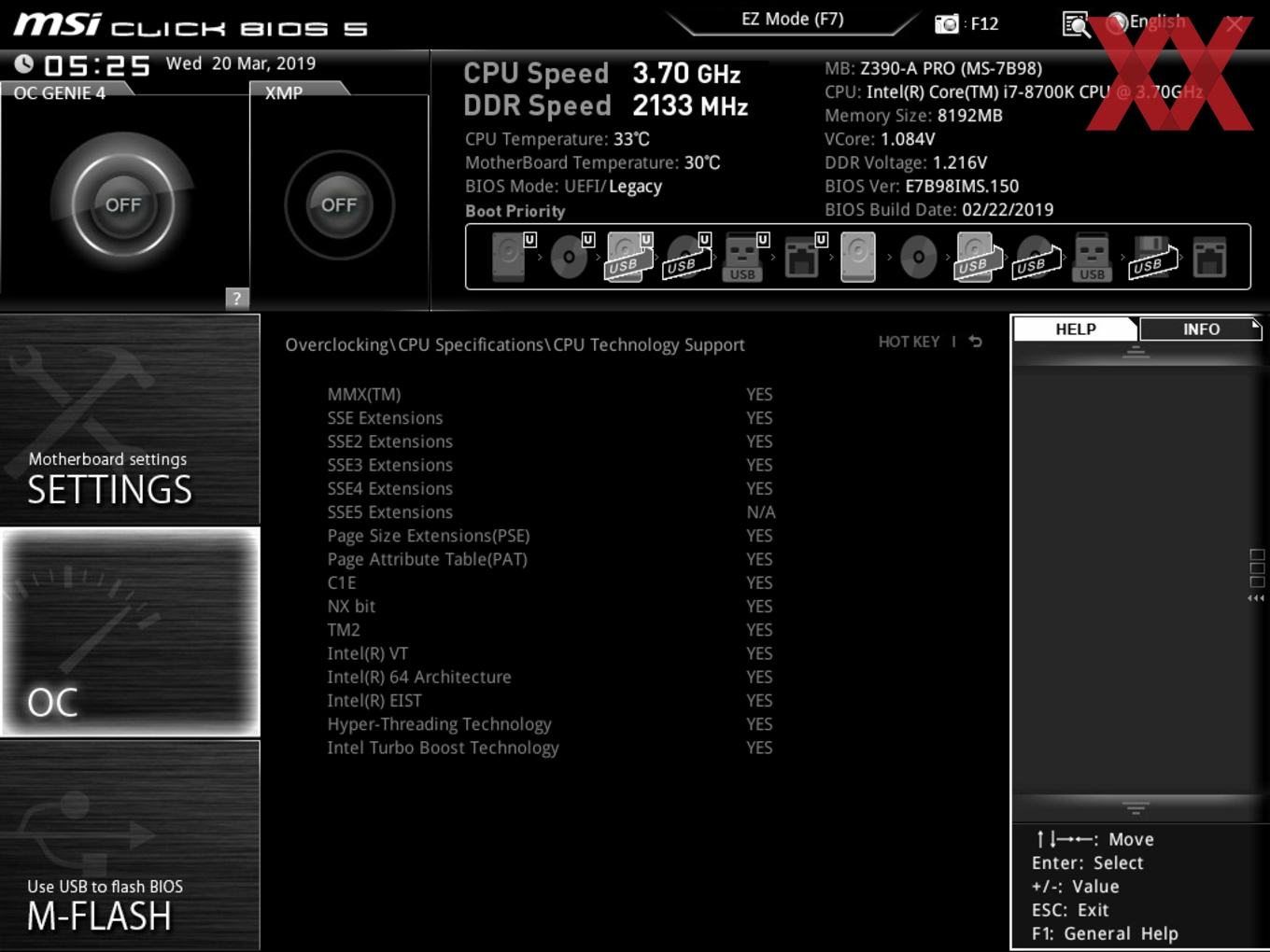The width and height of the screenshot is (1270, 952).
Task: Select the legacy CD/DVD boot device icon
Action: [918, 257]
